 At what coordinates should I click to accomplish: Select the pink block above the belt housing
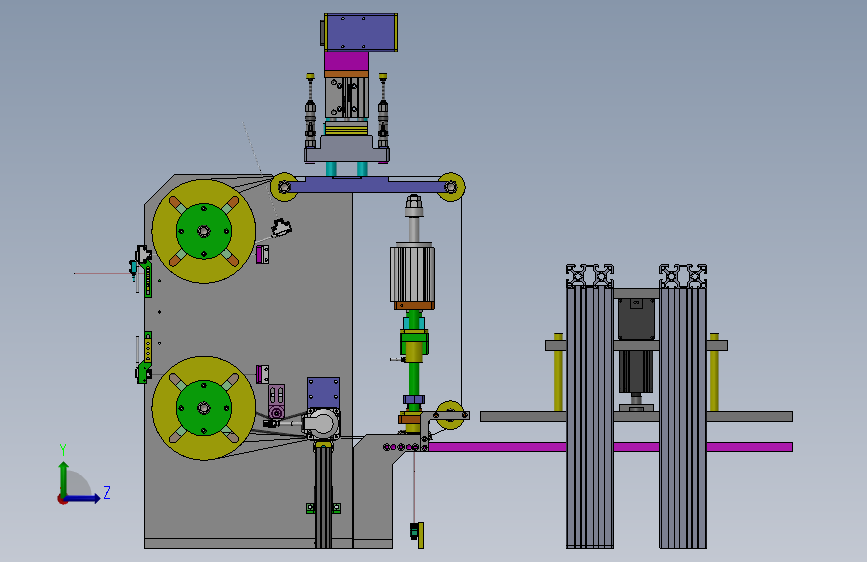276,402
